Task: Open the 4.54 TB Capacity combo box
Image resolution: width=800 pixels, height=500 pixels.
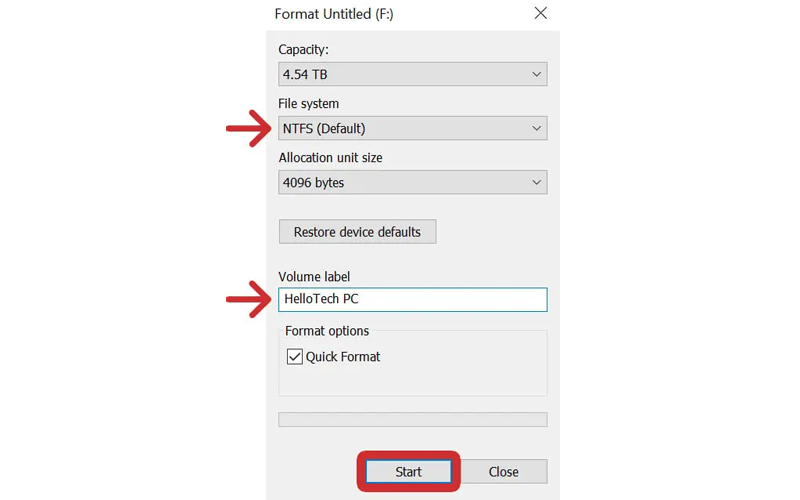Action: [400, 74]
